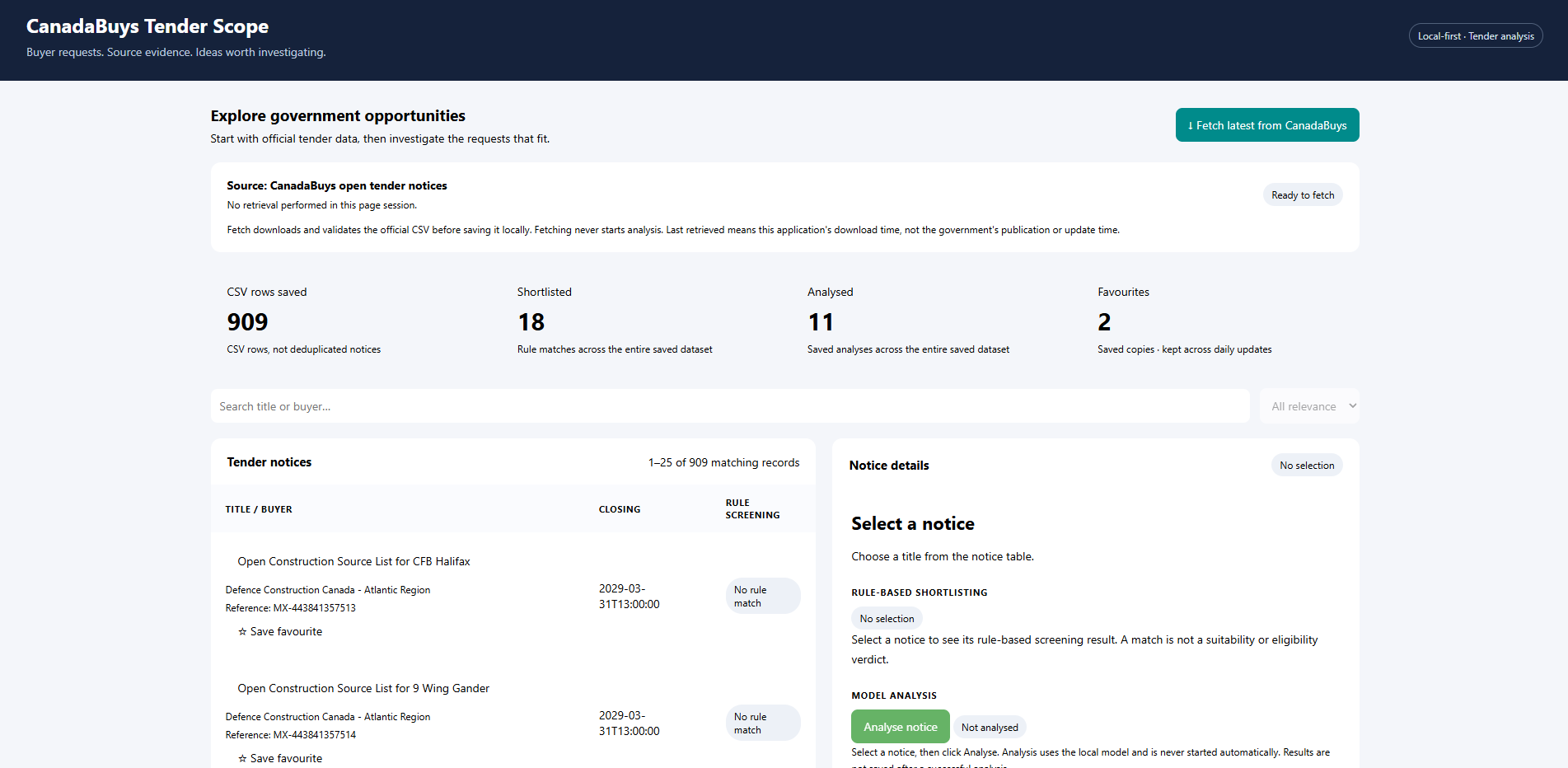The image size is (1568, 768).
Task: Click 'Source: CanadaBuys open tender notices' heading
Action: tap(337, 185)
